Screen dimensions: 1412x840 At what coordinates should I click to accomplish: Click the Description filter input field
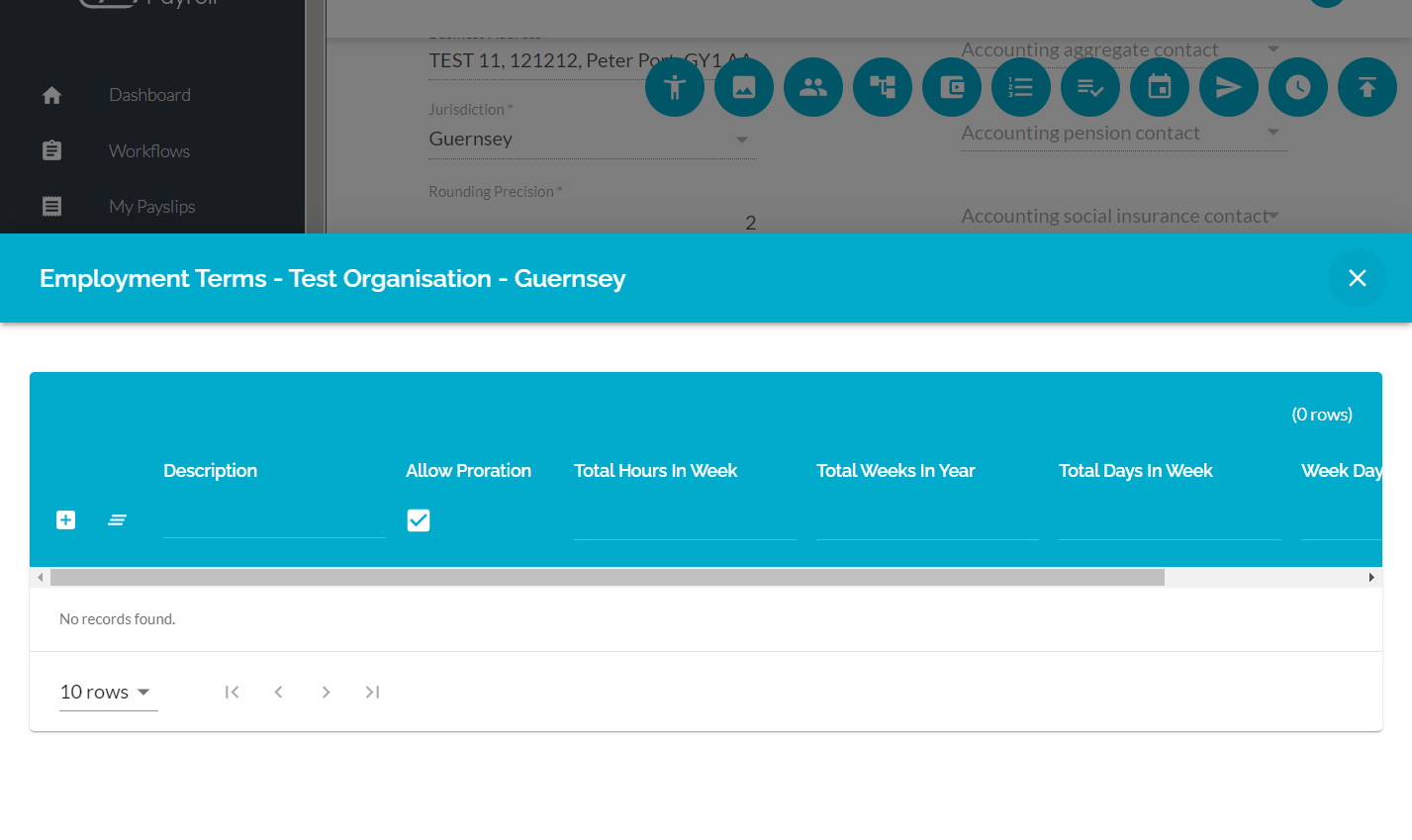coord(274,521)
